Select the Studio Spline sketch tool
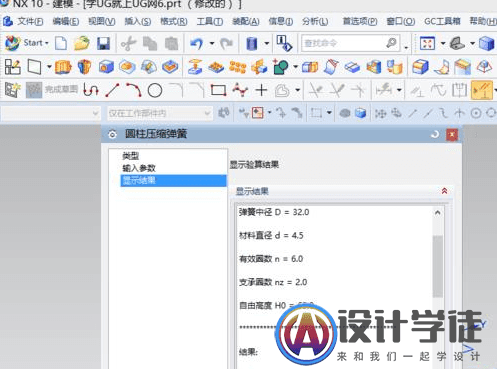The height and width of the screenshot is (369, 498). [240, 90]
